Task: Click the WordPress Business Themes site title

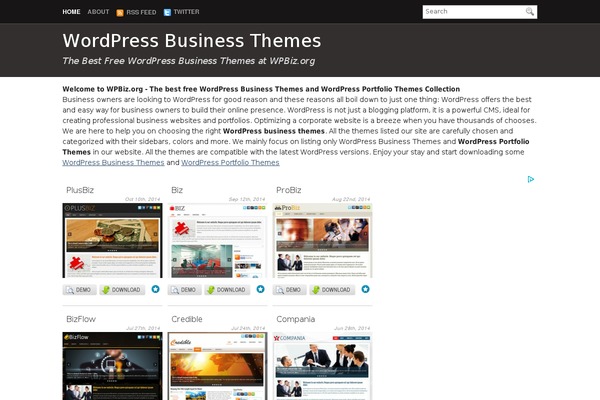Action: pyautogui.click(x=192, y=41)
